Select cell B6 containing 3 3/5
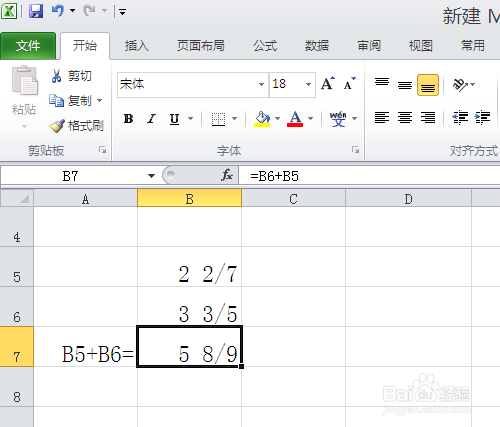This screenshot has width=500, height=427. [x=189, y=307]
